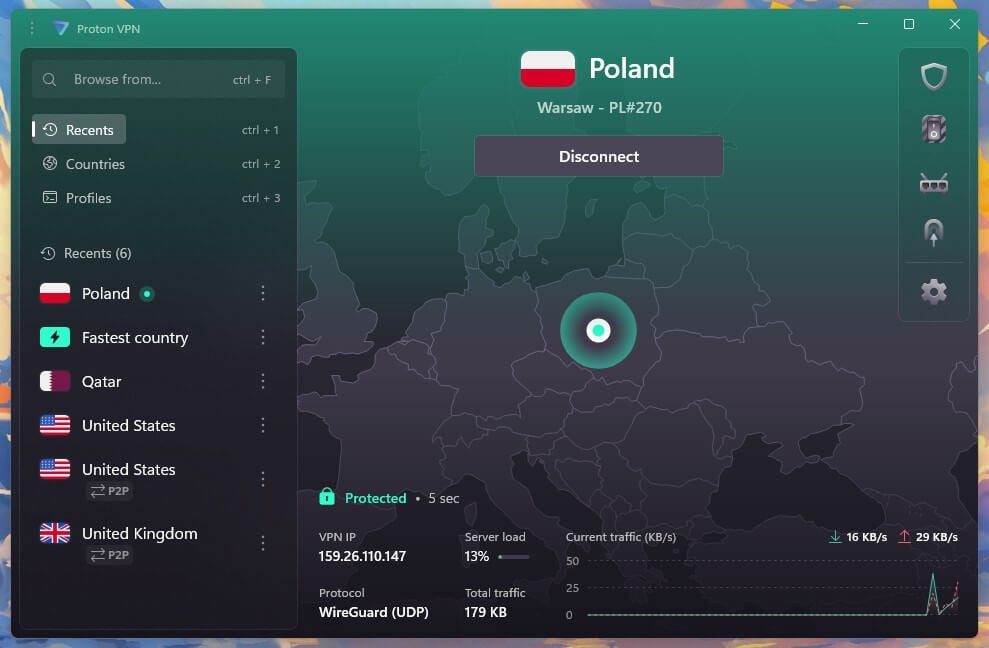
Task: Click the green connected indicator beside Poland
Action: pyautogui.click(x=147, y=293)
